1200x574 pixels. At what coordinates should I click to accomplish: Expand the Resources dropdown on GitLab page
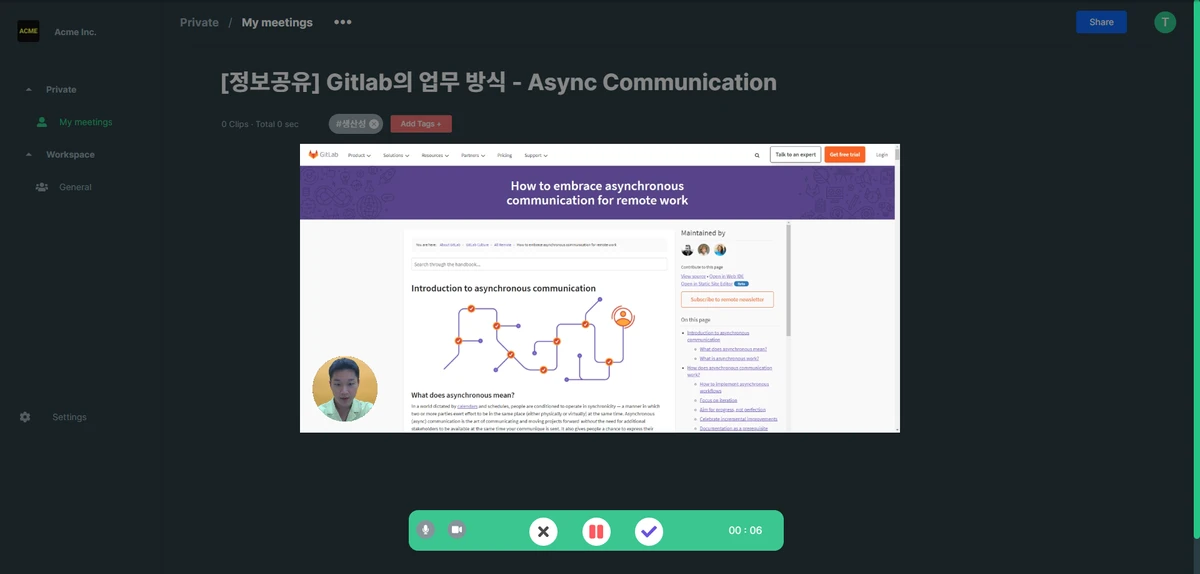[435, 156]
